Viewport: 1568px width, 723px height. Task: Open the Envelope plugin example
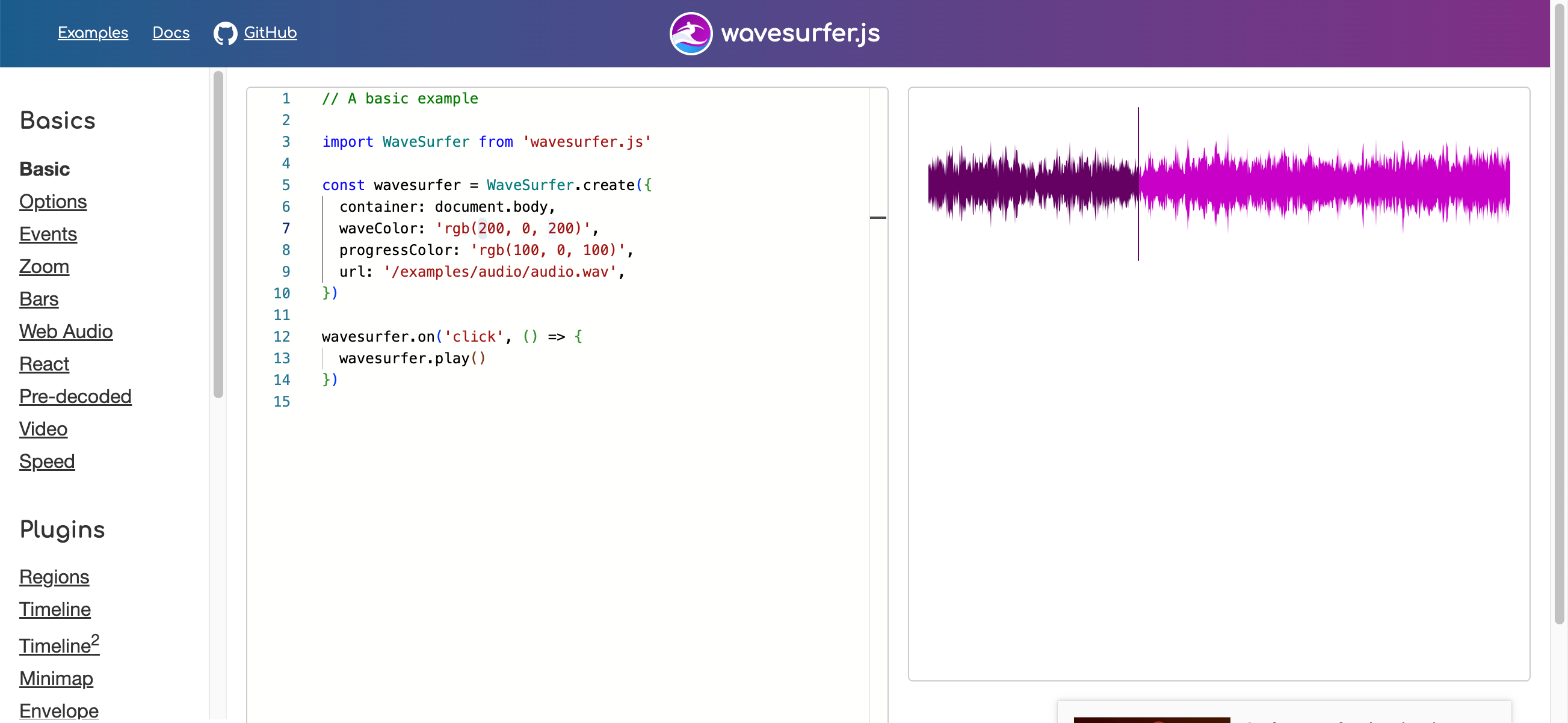[58, 710]
